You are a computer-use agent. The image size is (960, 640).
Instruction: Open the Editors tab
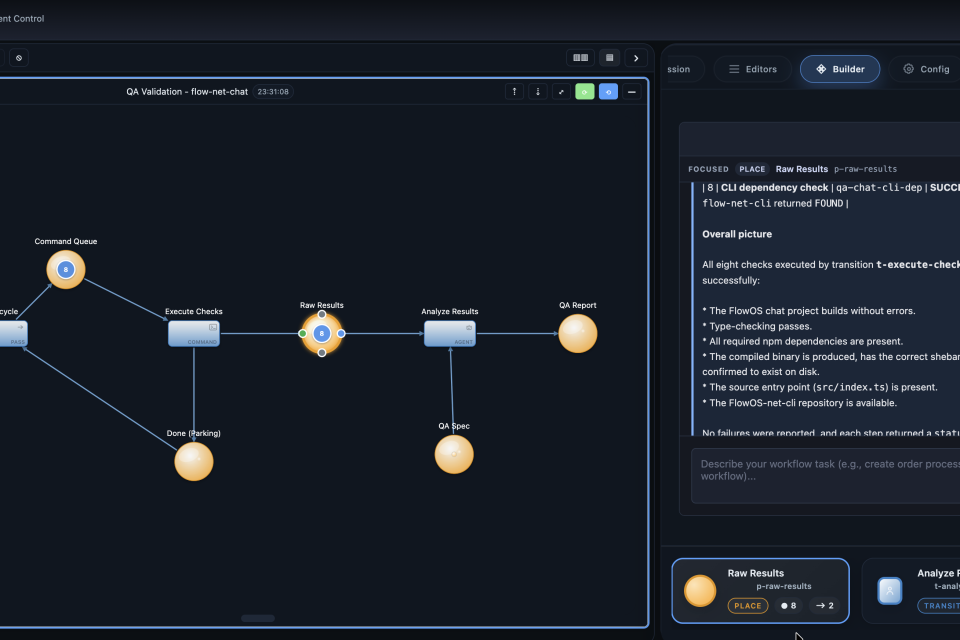pyautogui.click(x=752, y=69)
